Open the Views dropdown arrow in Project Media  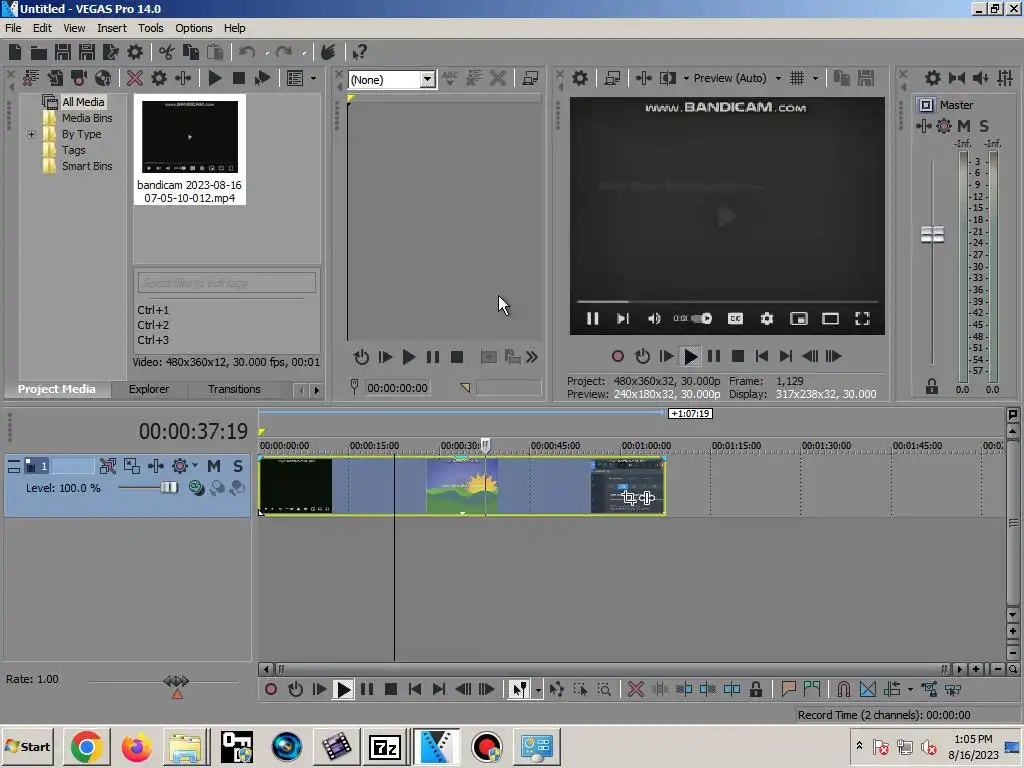tap(313, 78)
